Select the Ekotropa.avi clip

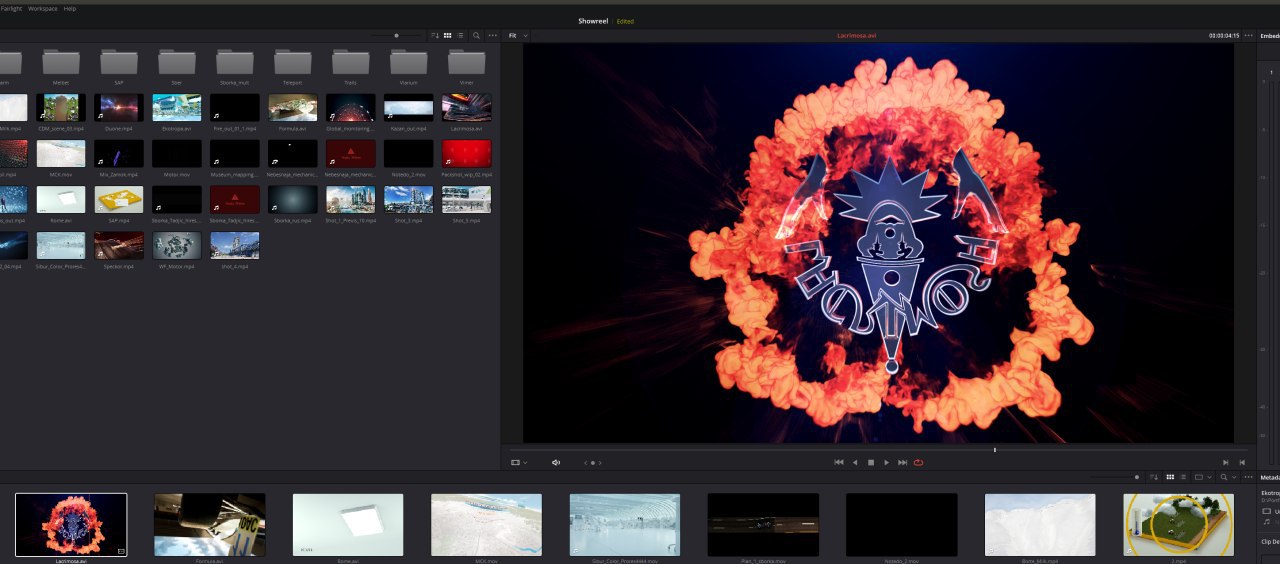(x=177, y=108)
